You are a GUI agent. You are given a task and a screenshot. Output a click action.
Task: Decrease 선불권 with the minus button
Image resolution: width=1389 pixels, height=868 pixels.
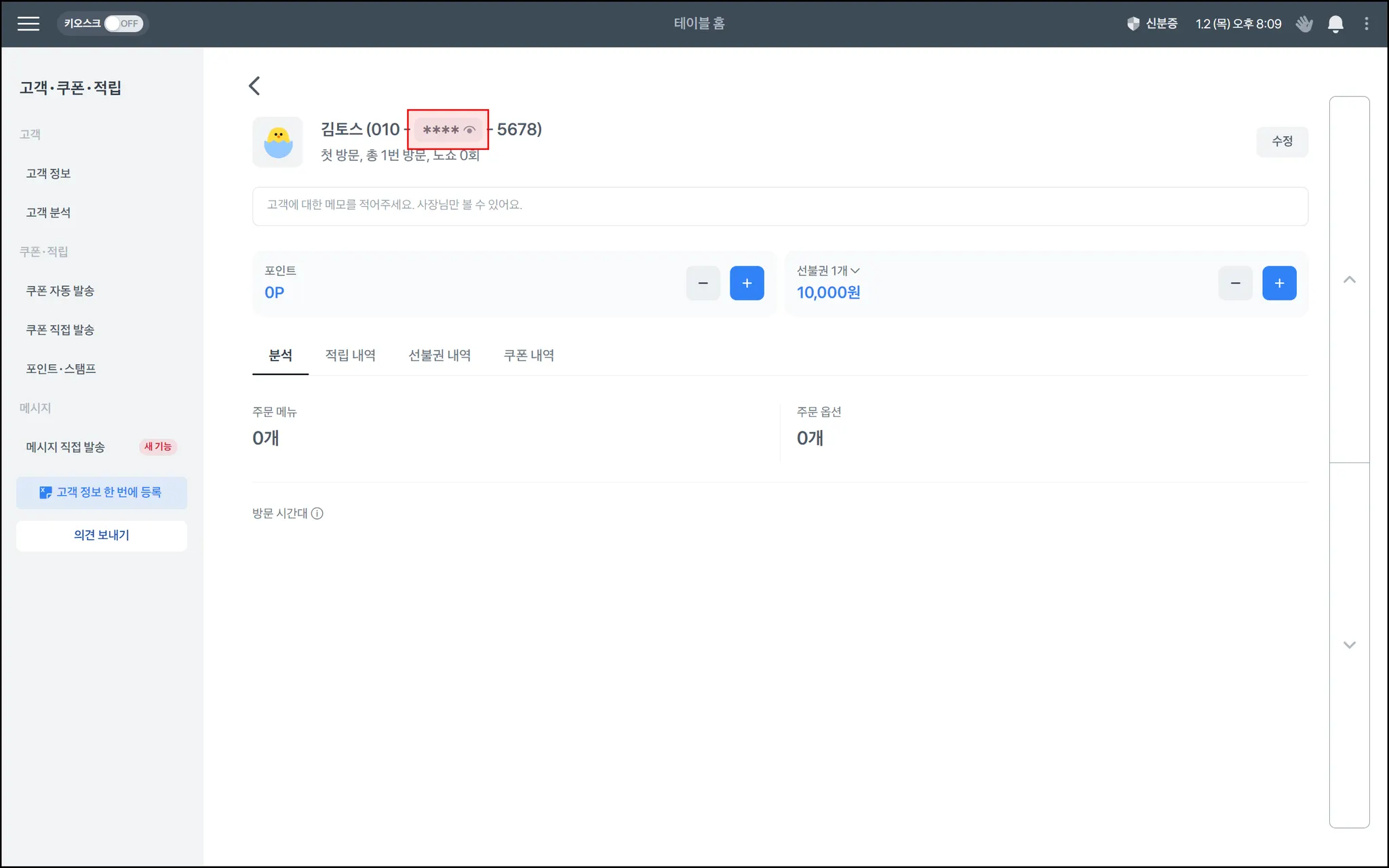[x=1235, y=283]
